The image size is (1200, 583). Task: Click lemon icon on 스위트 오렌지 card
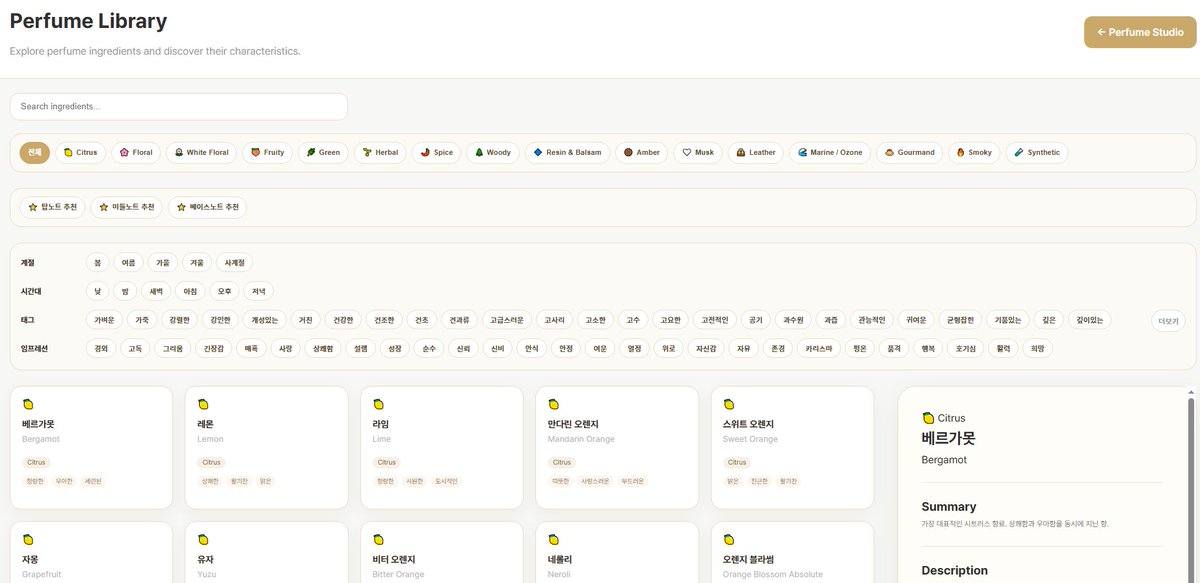728,404
